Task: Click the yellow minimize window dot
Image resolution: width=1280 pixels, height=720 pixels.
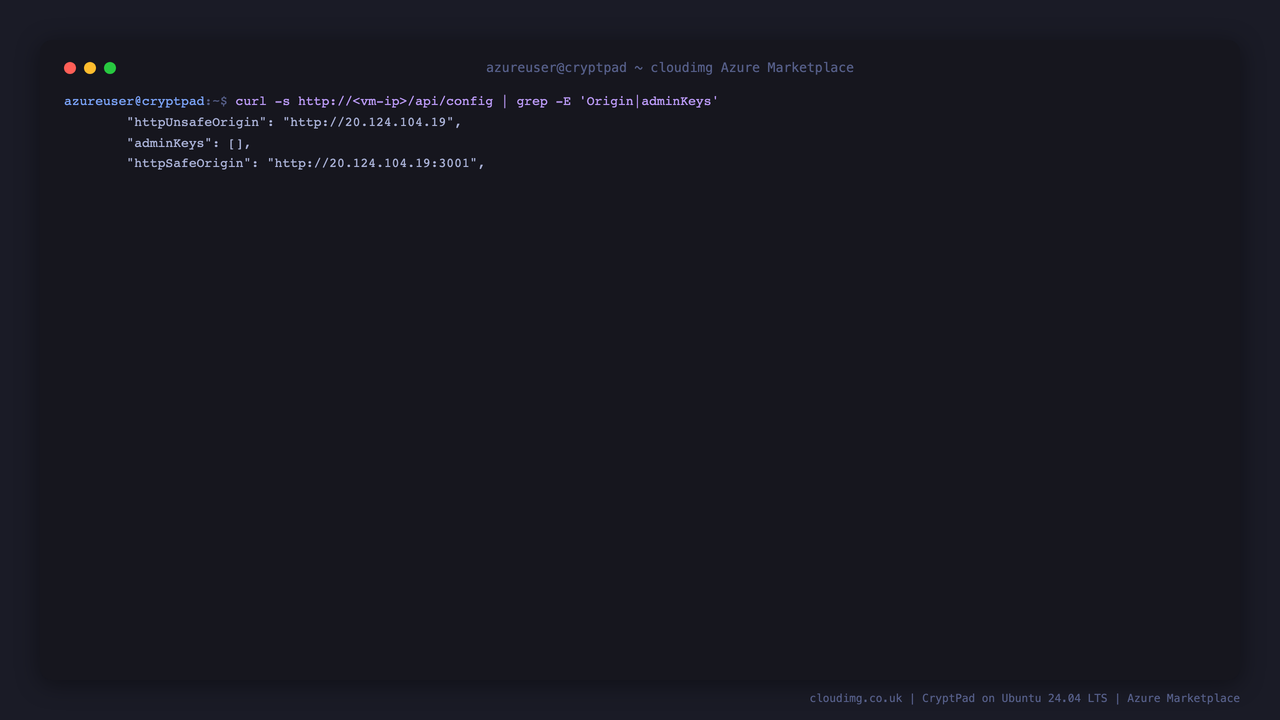Action: (90, 68)
